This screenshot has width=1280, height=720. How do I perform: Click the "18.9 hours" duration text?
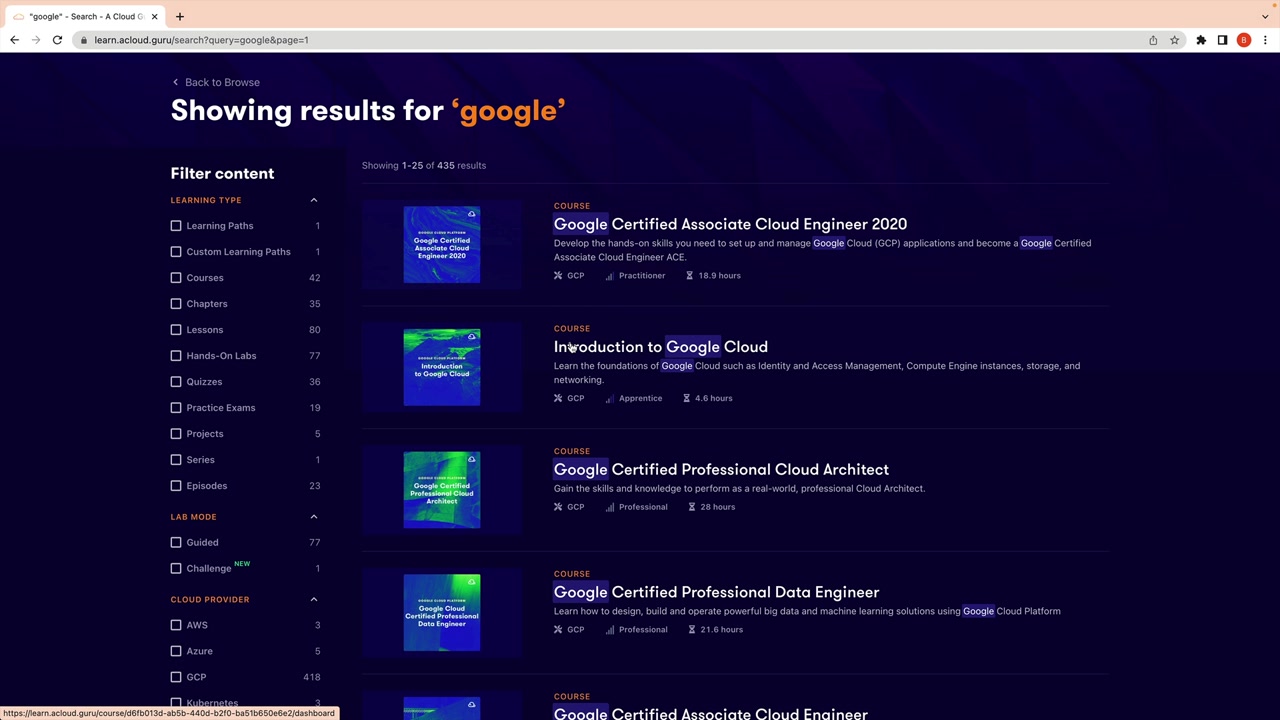tap(719, 276)
